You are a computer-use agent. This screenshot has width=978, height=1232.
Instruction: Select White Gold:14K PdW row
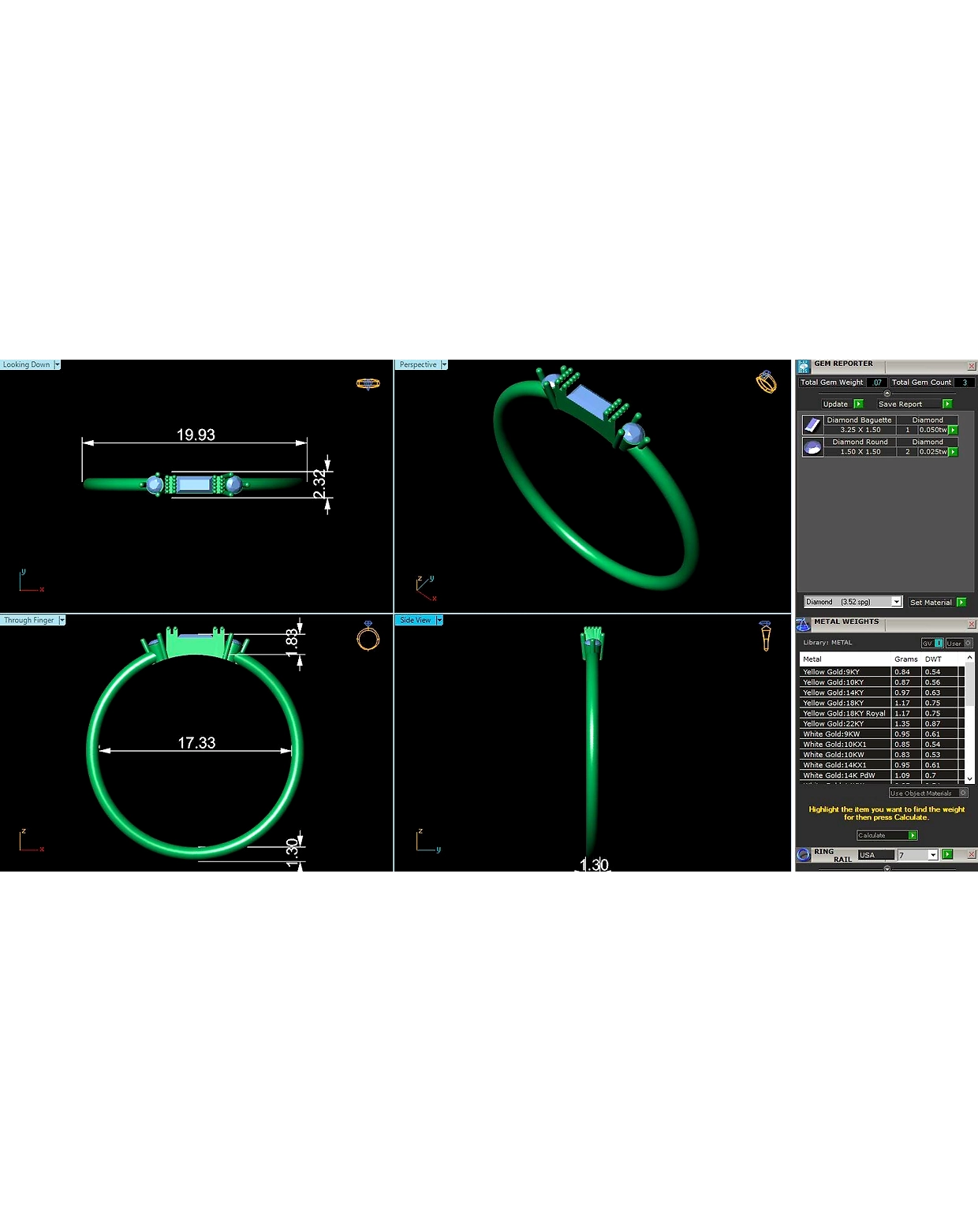pyautogui.click(x=883, y=775)
